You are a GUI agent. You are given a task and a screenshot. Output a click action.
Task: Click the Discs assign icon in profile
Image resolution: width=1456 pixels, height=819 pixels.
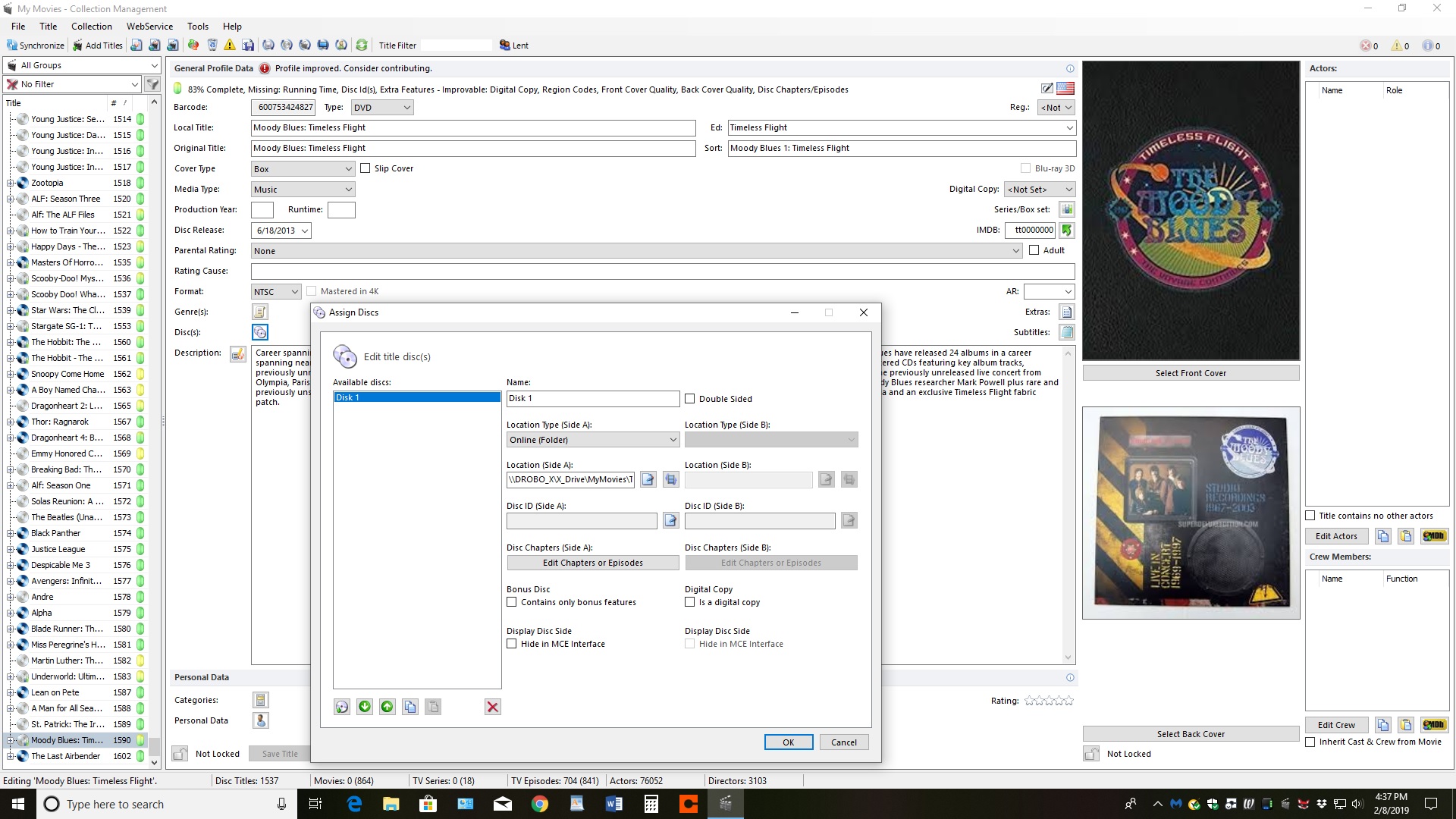point(260,332)
